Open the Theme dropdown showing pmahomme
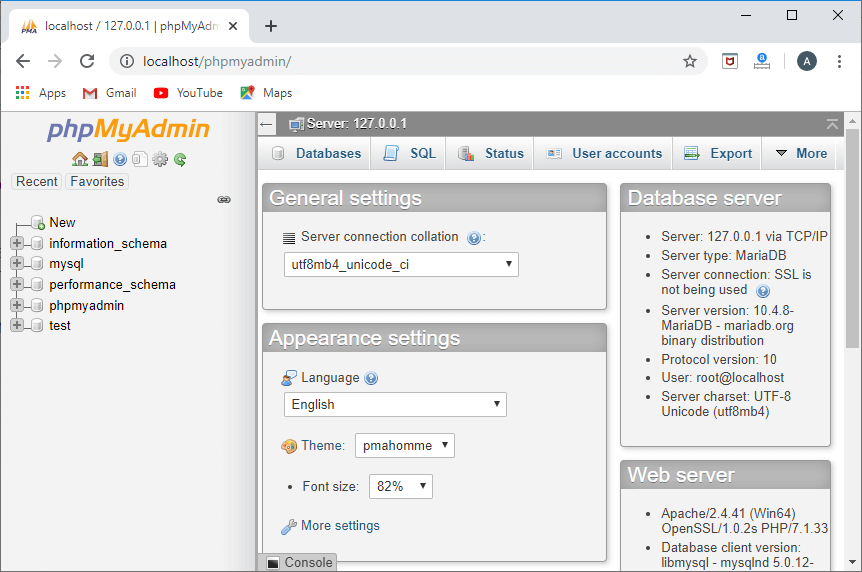 click(404, 446)
